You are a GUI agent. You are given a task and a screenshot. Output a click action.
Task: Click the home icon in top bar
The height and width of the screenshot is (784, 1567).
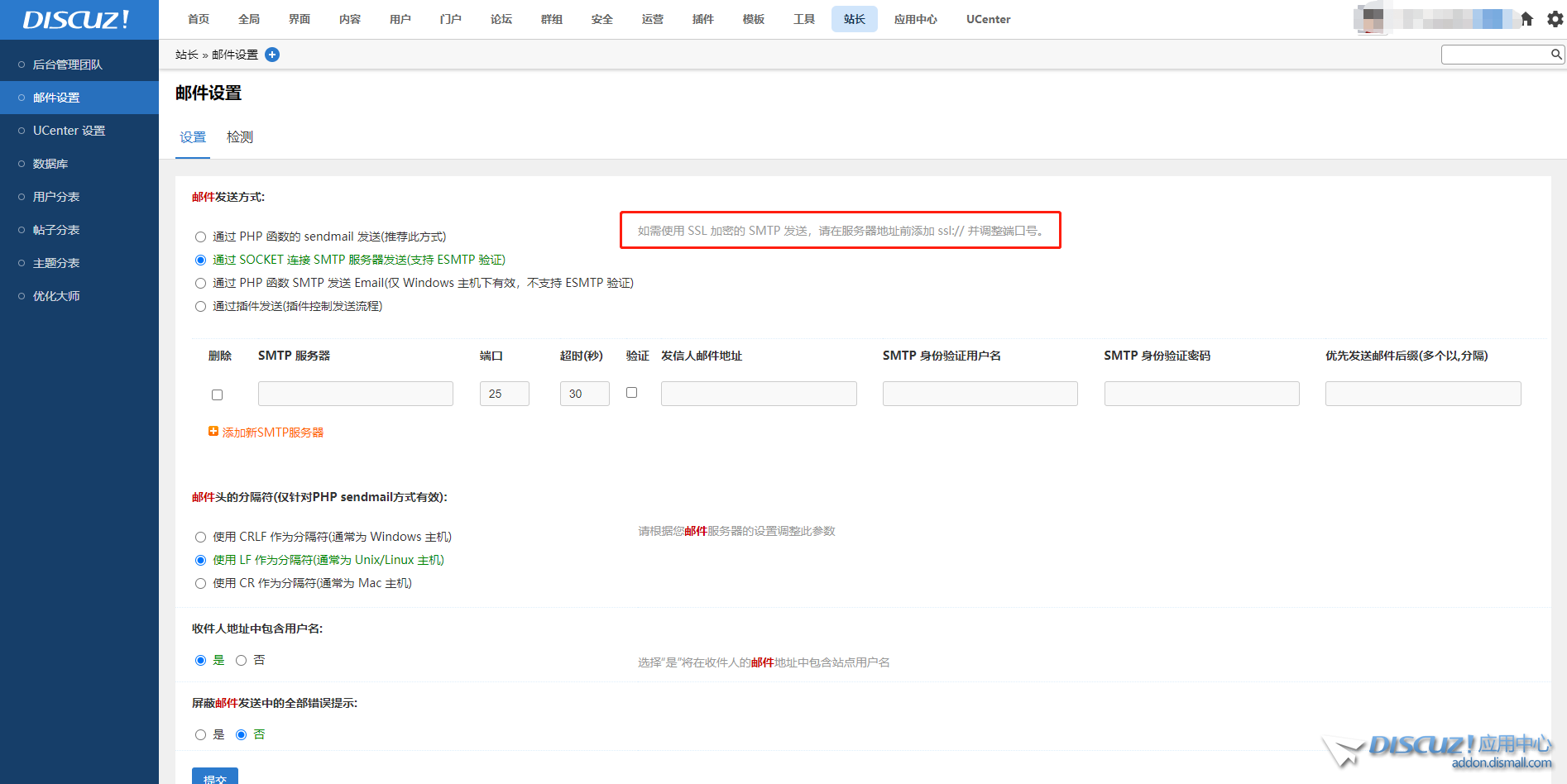[x=1527, y=19]
